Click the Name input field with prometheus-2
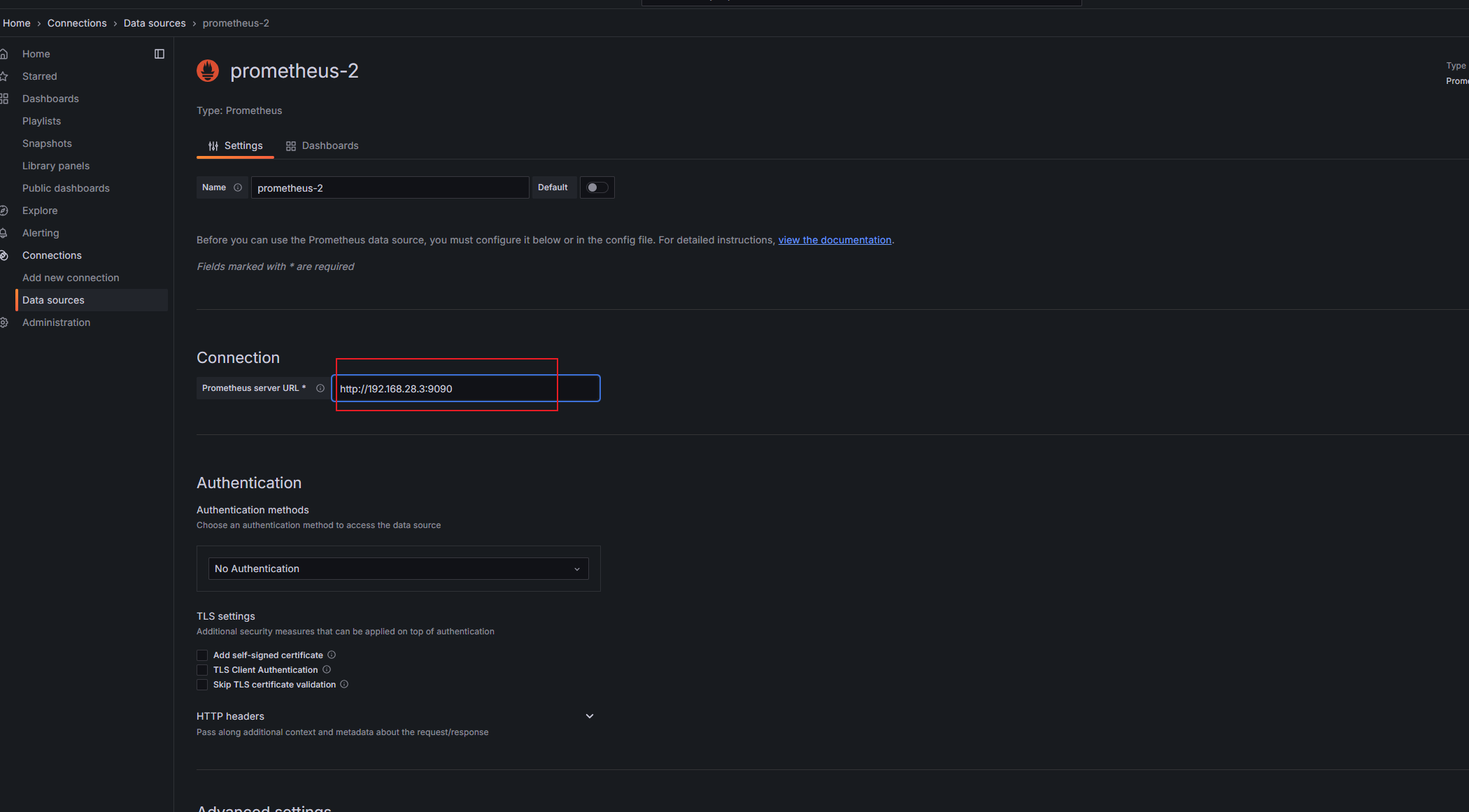The height and width of the screenshot is (812, 1469). click(x=390, y=187)
